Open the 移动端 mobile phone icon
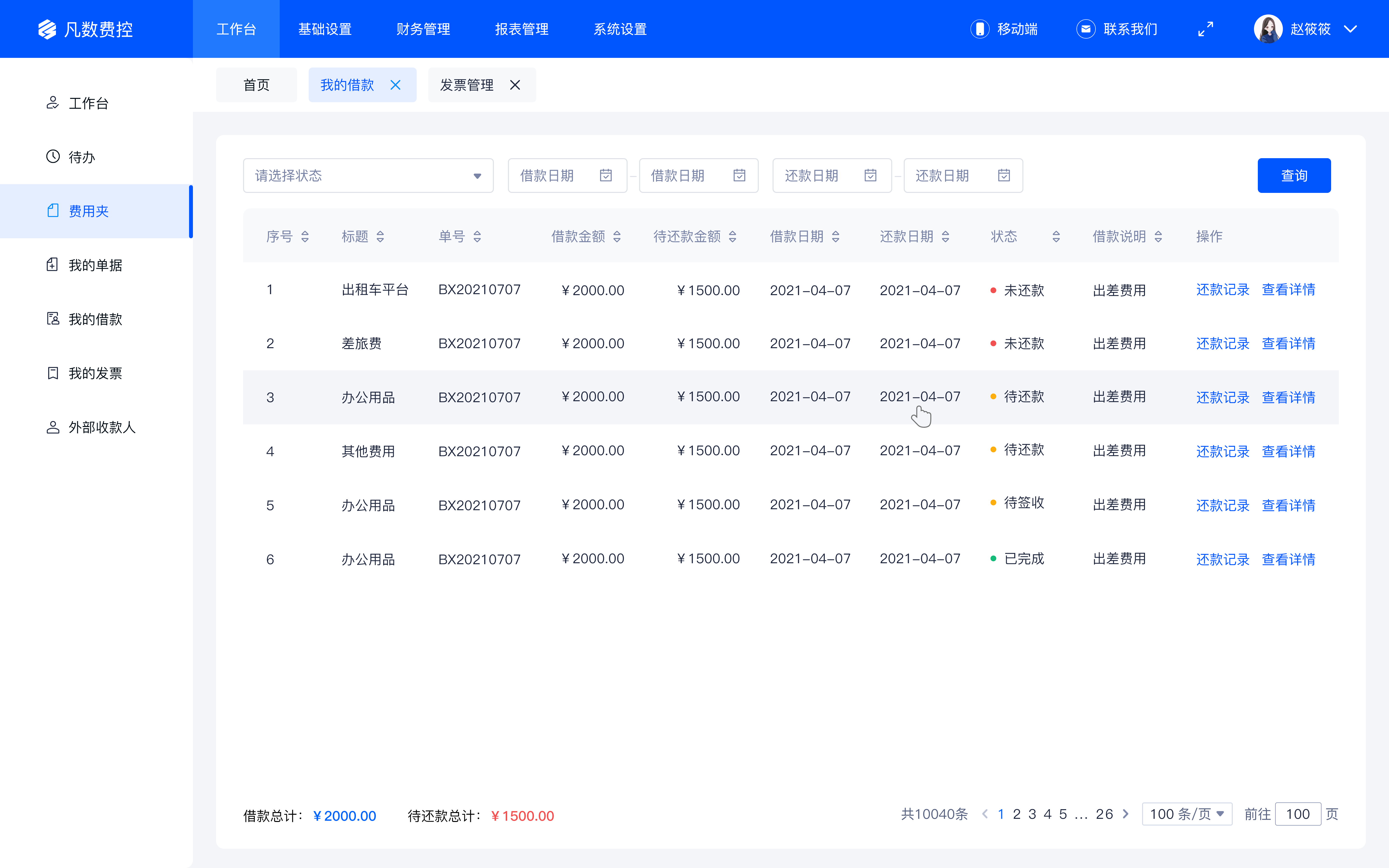Viewport: 1389px width, 868px height. (980, 29)
